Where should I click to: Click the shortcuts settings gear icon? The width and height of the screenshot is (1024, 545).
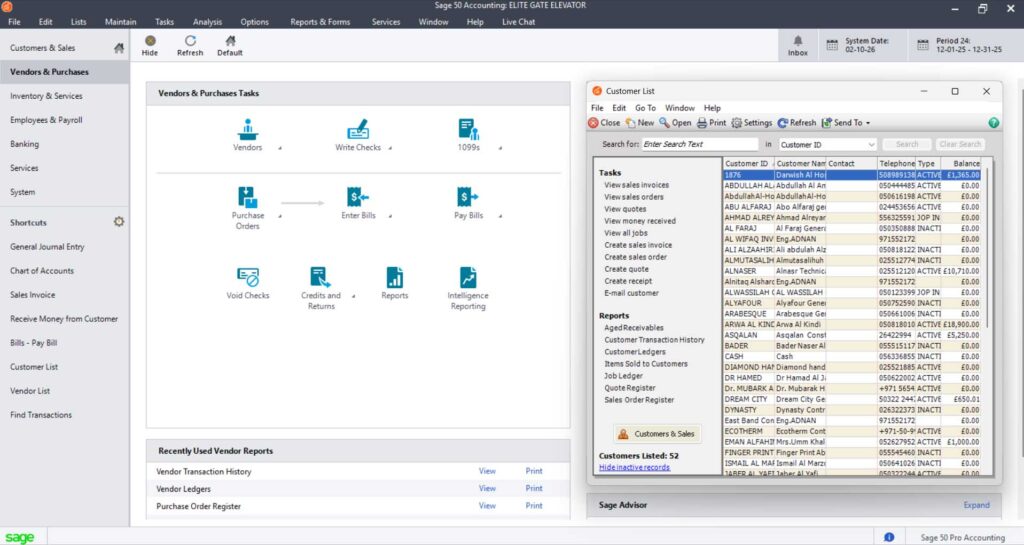pyautogui.click(x=119, y=222)
